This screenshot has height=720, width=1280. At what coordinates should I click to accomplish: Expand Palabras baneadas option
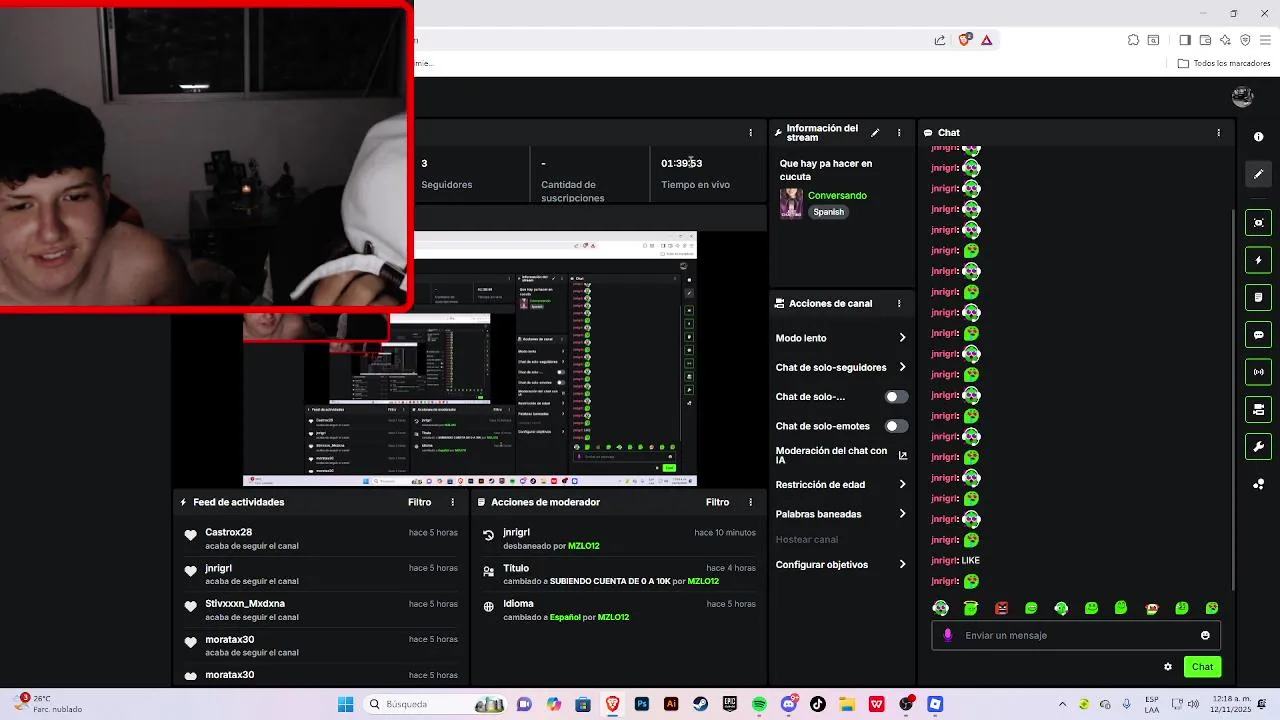click(x=841, y=514)
